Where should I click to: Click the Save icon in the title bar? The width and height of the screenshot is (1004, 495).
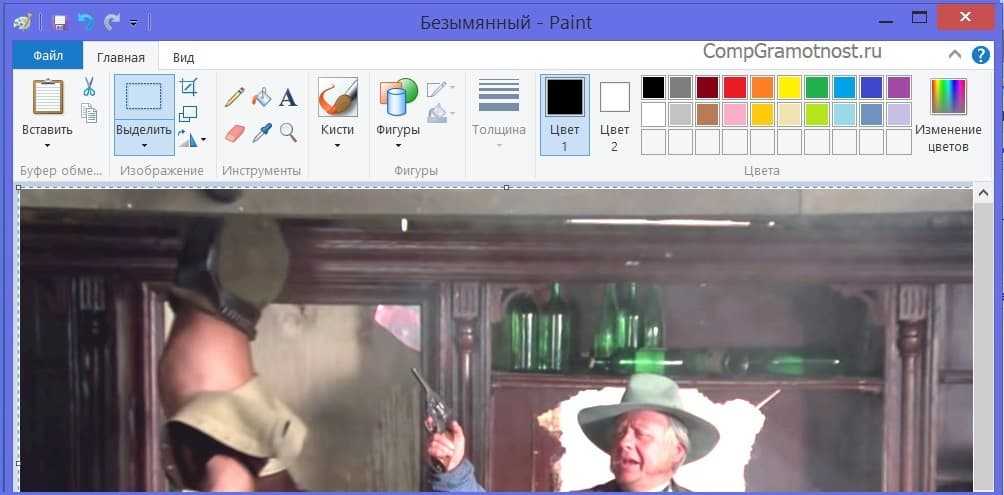59,21
